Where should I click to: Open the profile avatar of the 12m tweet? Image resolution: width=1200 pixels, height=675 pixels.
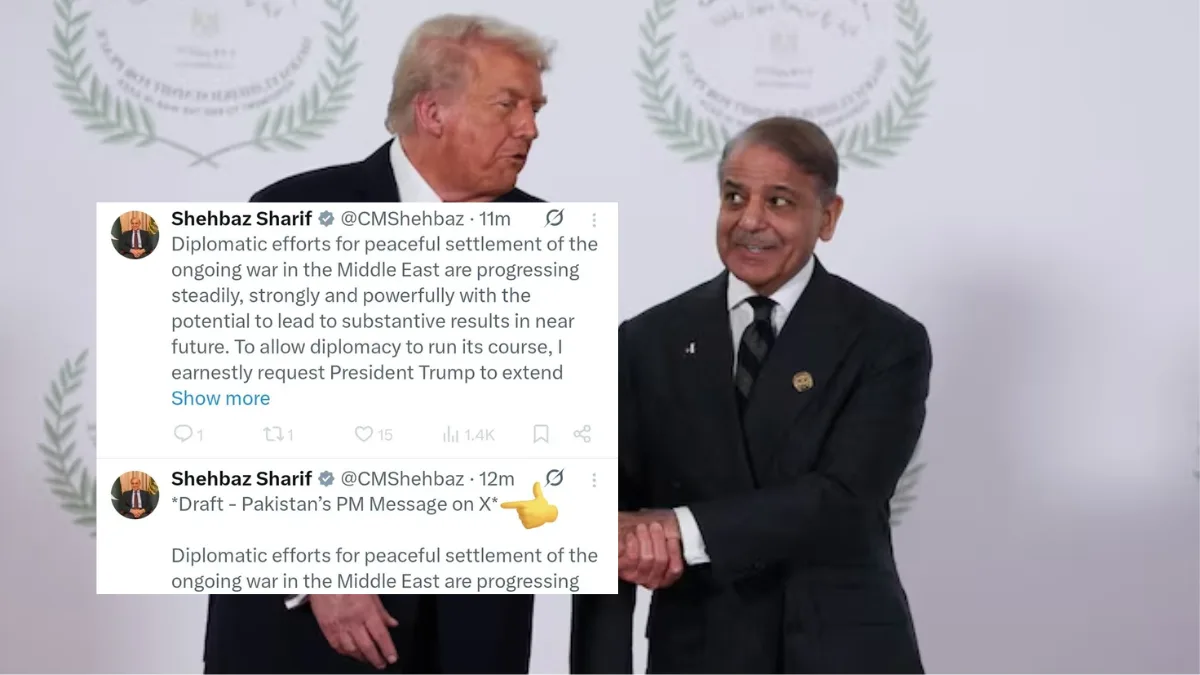point(135,495)
